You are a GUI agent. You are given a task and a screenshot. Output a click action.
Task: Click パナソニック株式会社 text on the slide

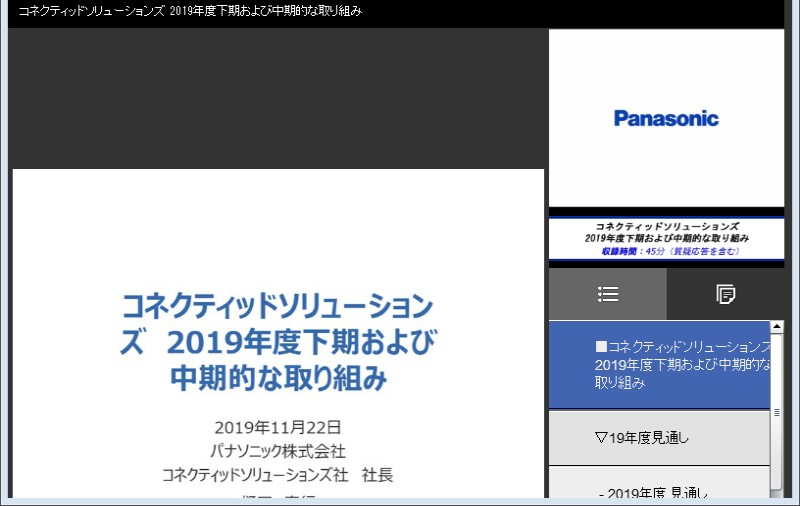point(278,451)
